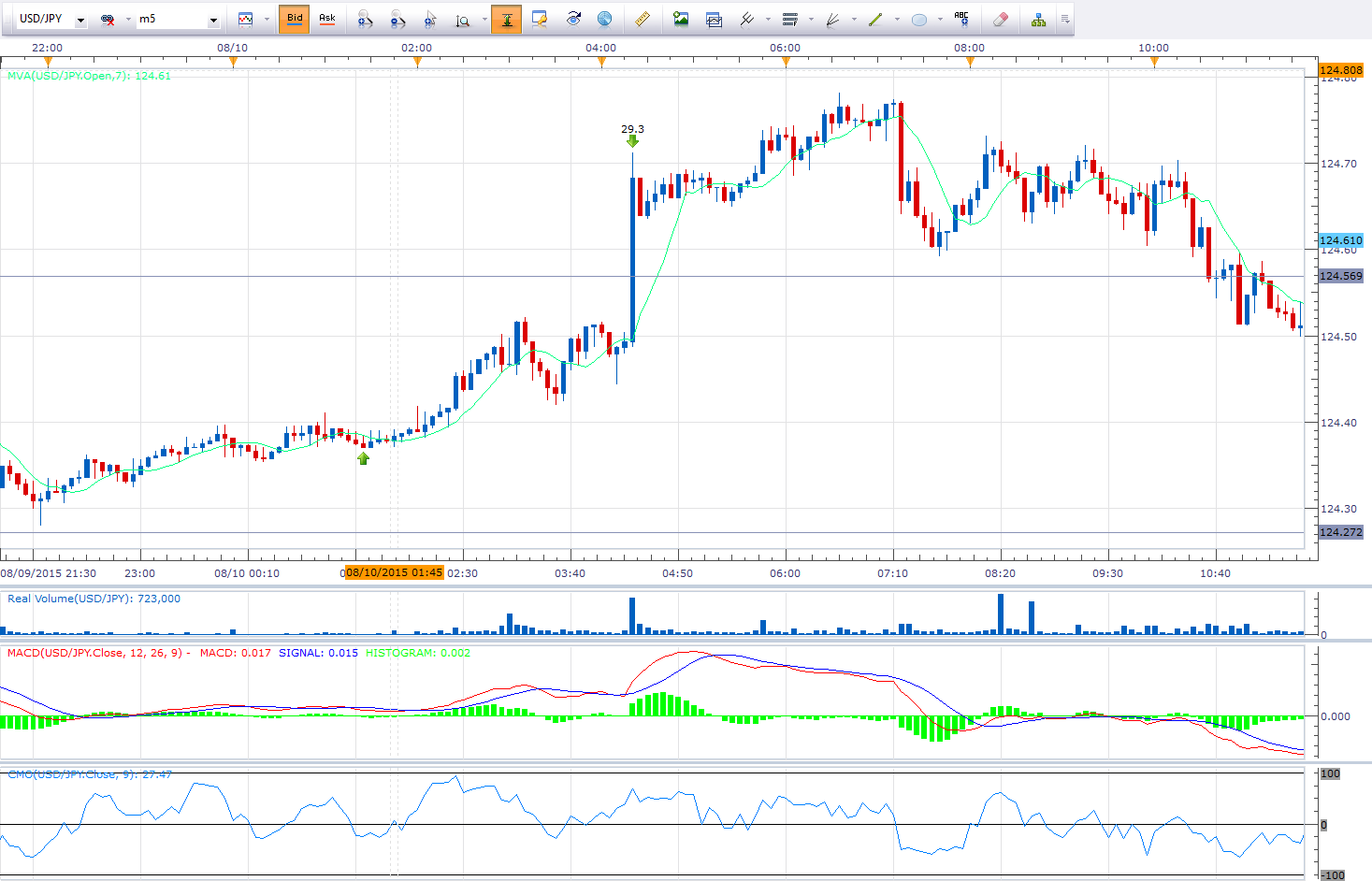Expand the chart type dropdown arrow
Viewport: 1372px width, 881px height.
pyautogui.click(x=267, y=20)
